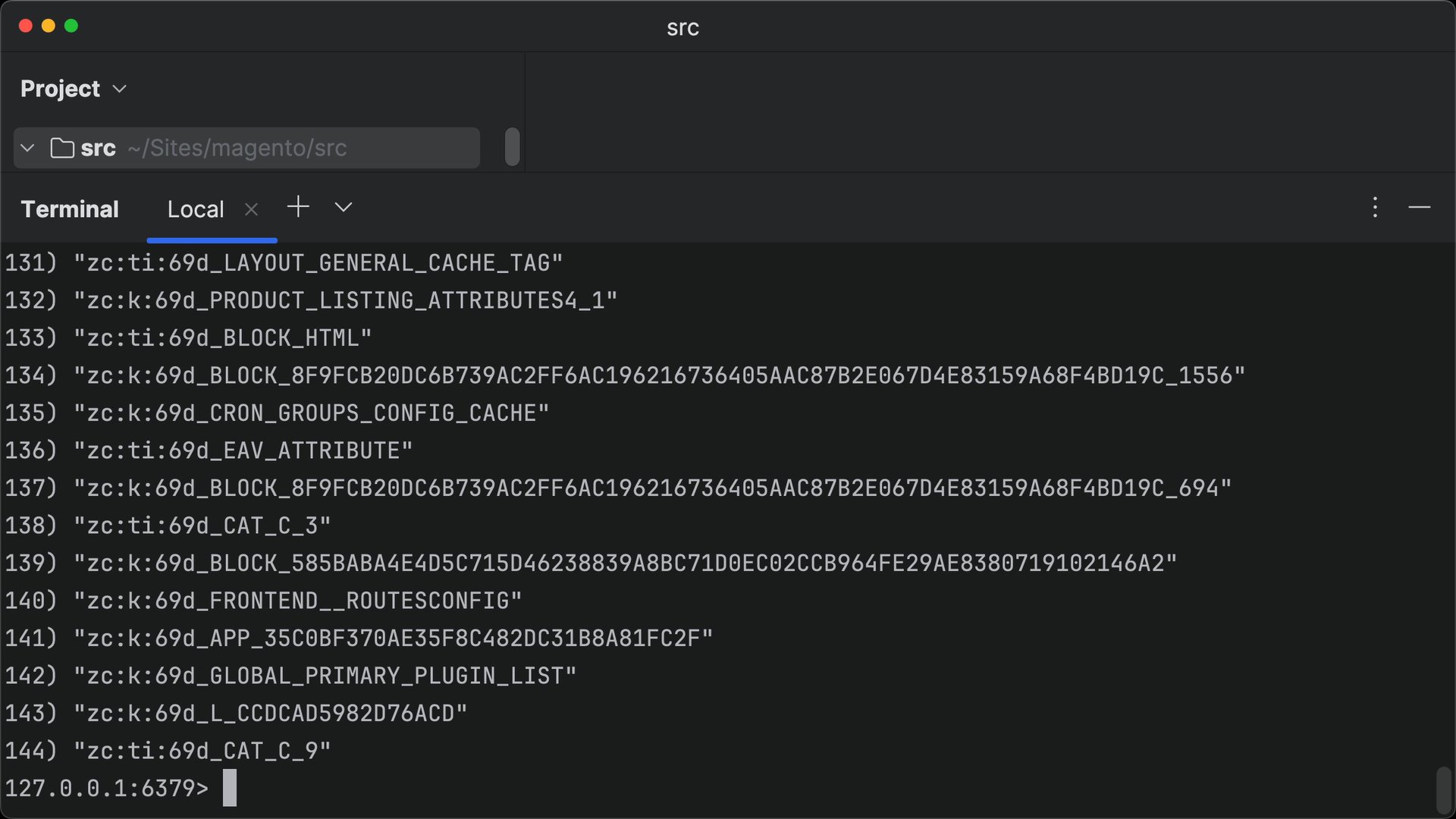Screen dimensions: 1456x819
Task: Expand the Project view dropdown
Action: click(119, 89)
